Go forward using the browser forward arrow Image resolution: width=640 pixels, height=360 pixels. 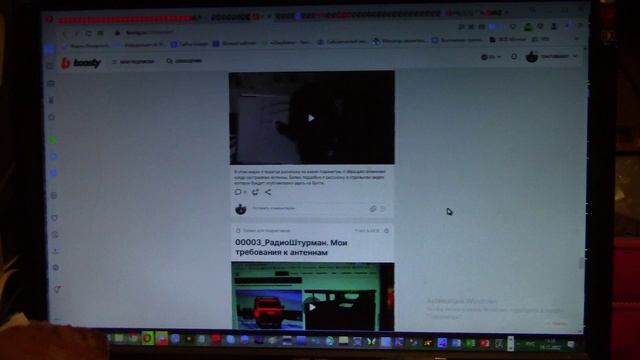[x=76, y=33]
